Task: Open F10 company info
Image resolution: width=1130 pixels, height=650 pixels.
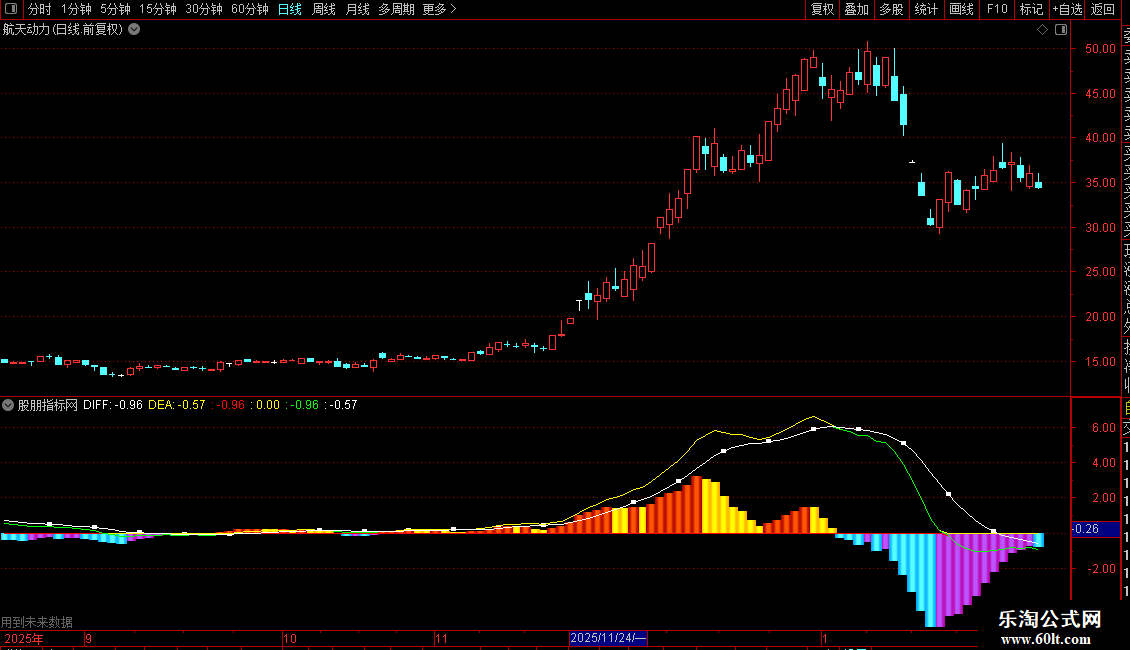Action: pos(997,9)
